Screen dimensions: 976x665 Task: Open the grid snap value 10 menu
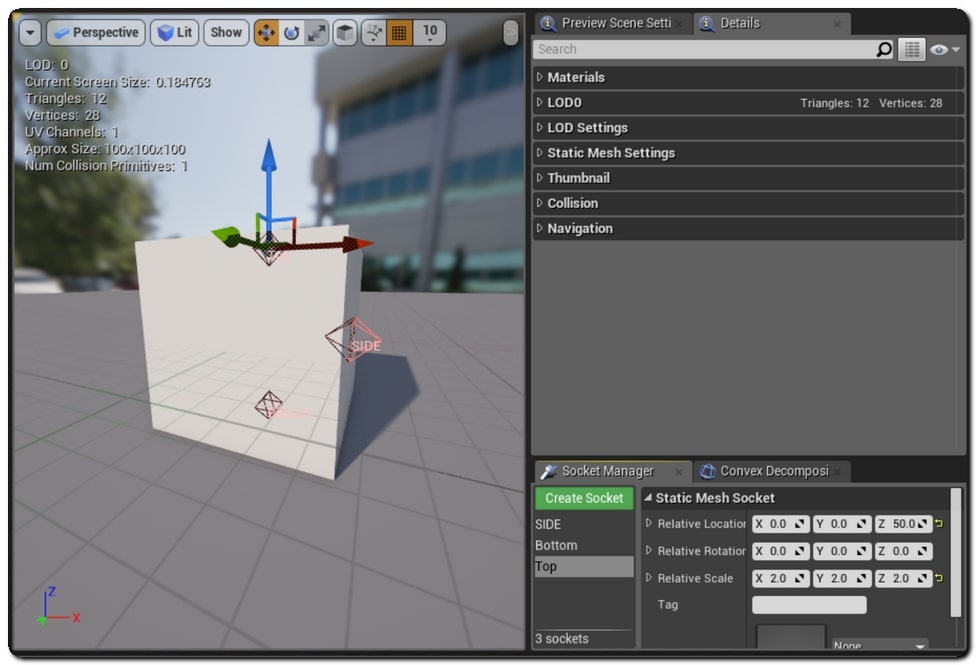[x=429, y=32]
